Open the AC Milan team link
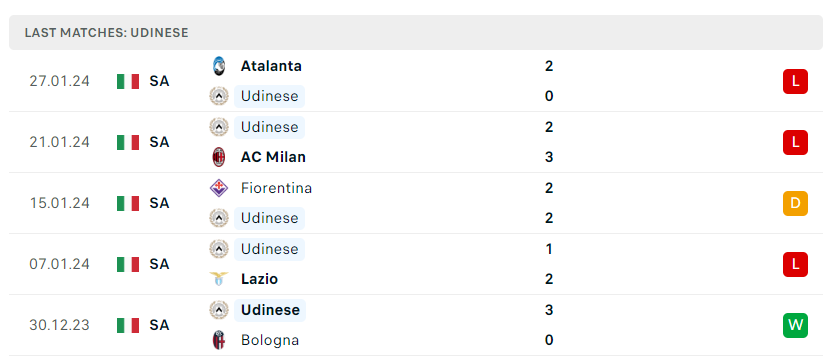The width and height of the screenshot is (825, 362). [x=273, y=157]
